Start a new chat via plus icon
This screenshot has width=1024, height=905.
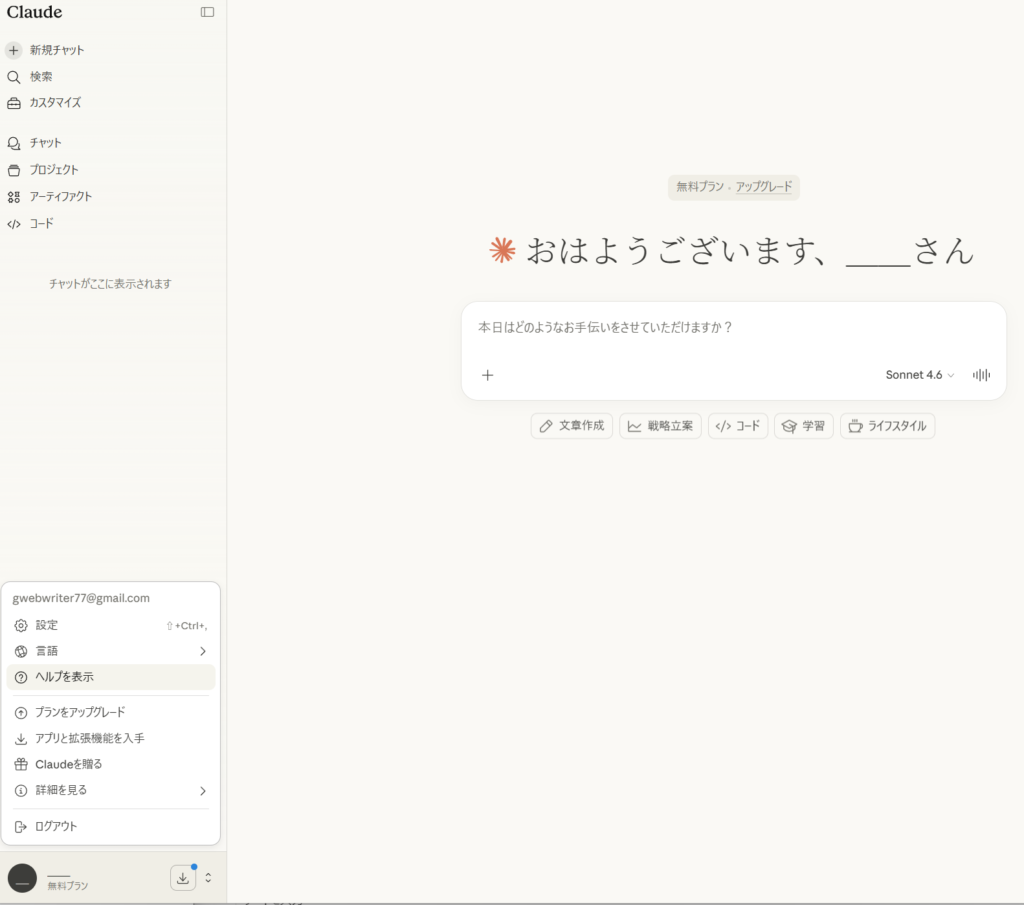pyautogui.click(x=14, y=50)
